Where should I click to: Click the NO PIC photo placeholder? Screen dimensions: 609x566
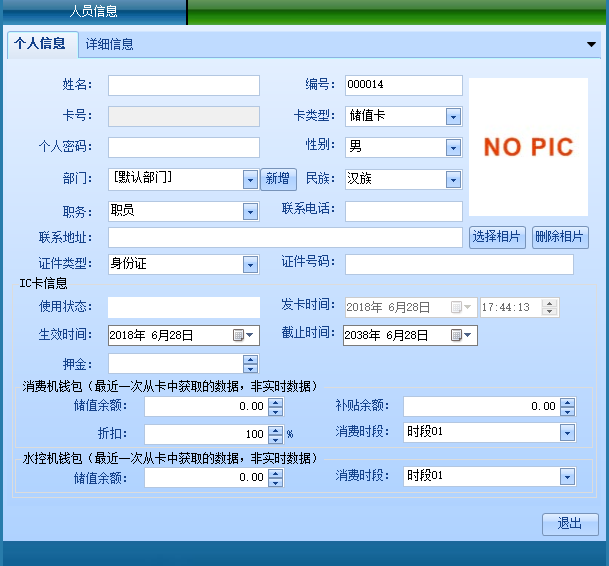tap(528, 147)
